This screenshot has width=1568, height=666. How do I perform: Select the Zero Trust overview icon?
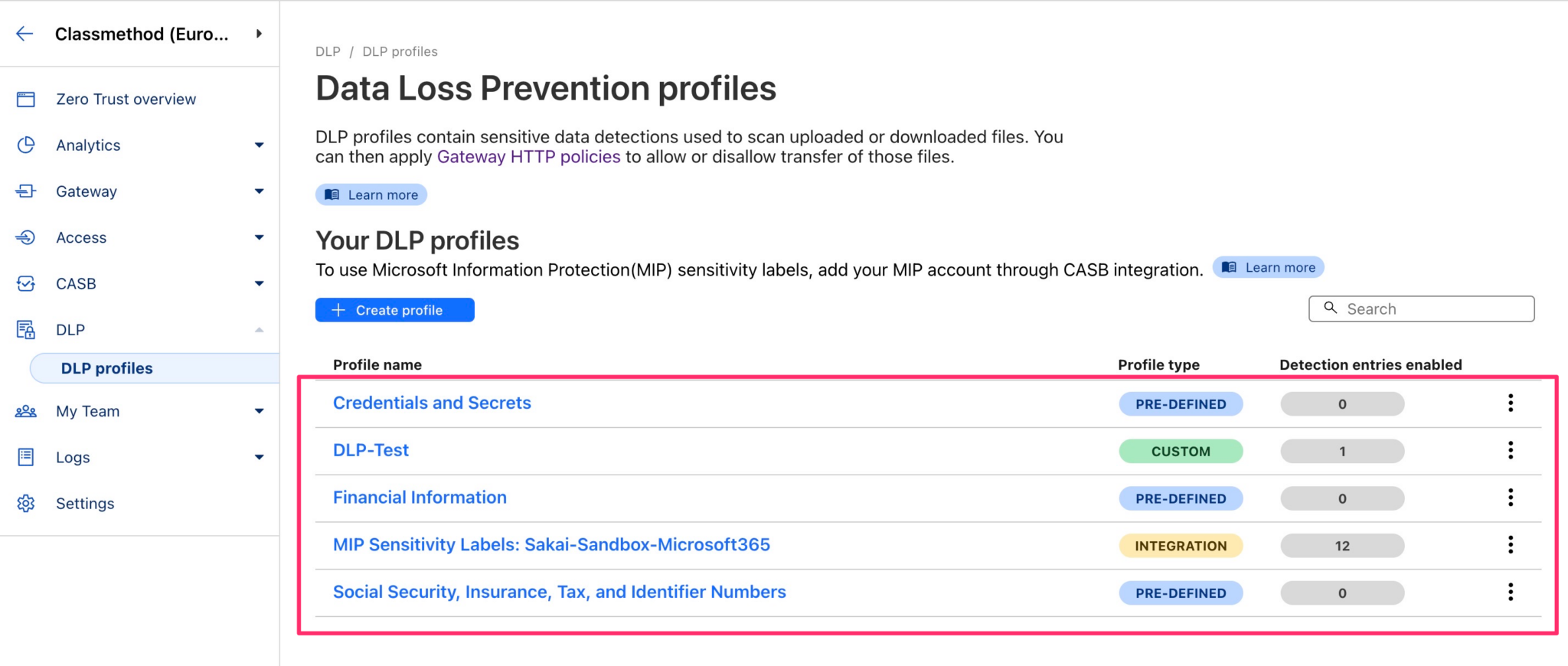click(26, 98)
